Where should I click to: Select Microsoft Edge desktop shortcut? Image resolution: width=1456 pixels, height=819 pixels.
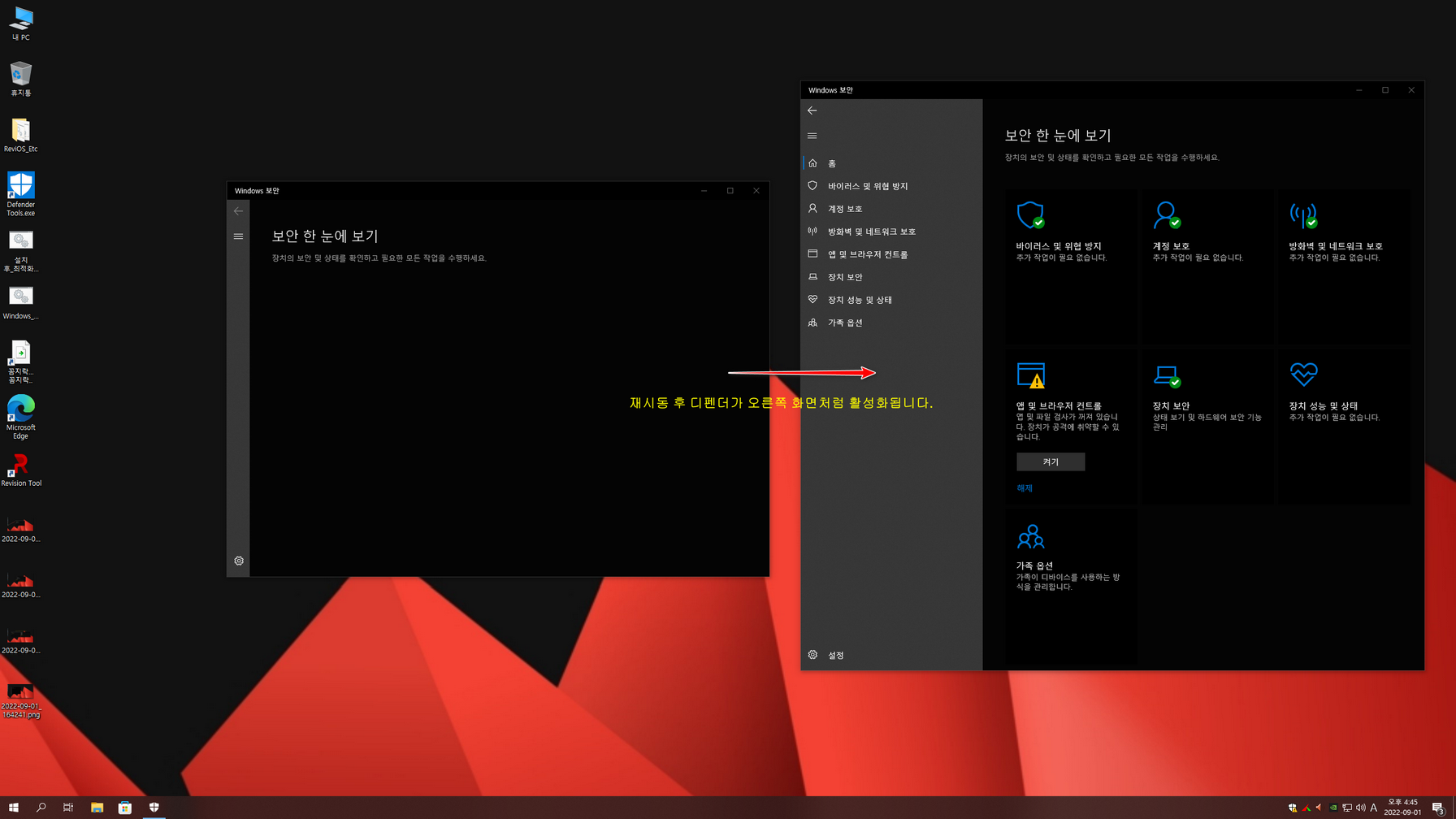click(x=21, y=418)
